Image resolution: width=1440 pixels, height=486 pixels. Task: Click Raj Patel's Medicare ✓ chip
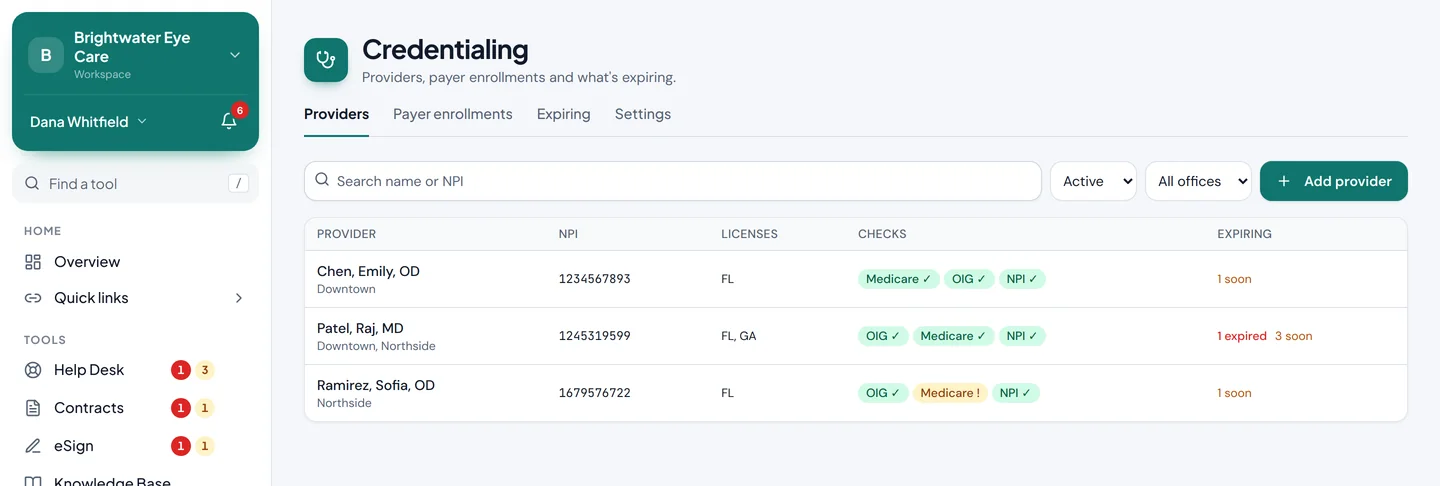coord(953,336)
